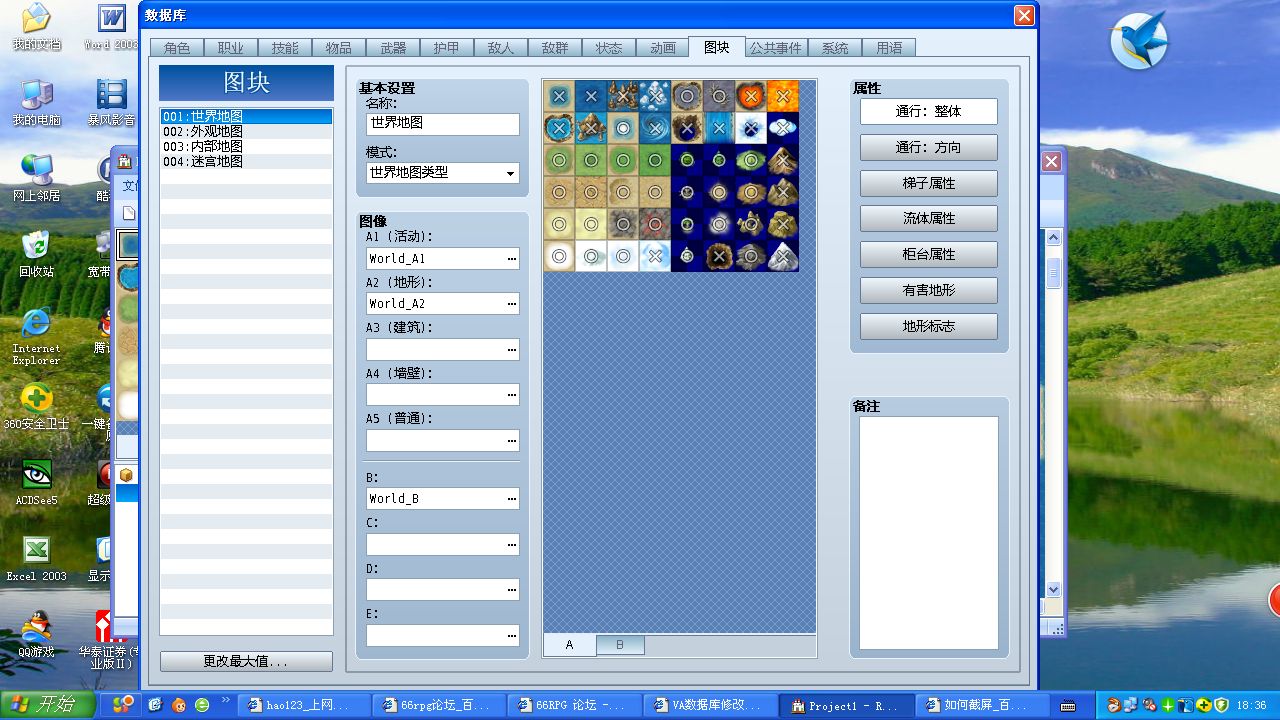Browse image for the E tileset field

pos(512,635)
